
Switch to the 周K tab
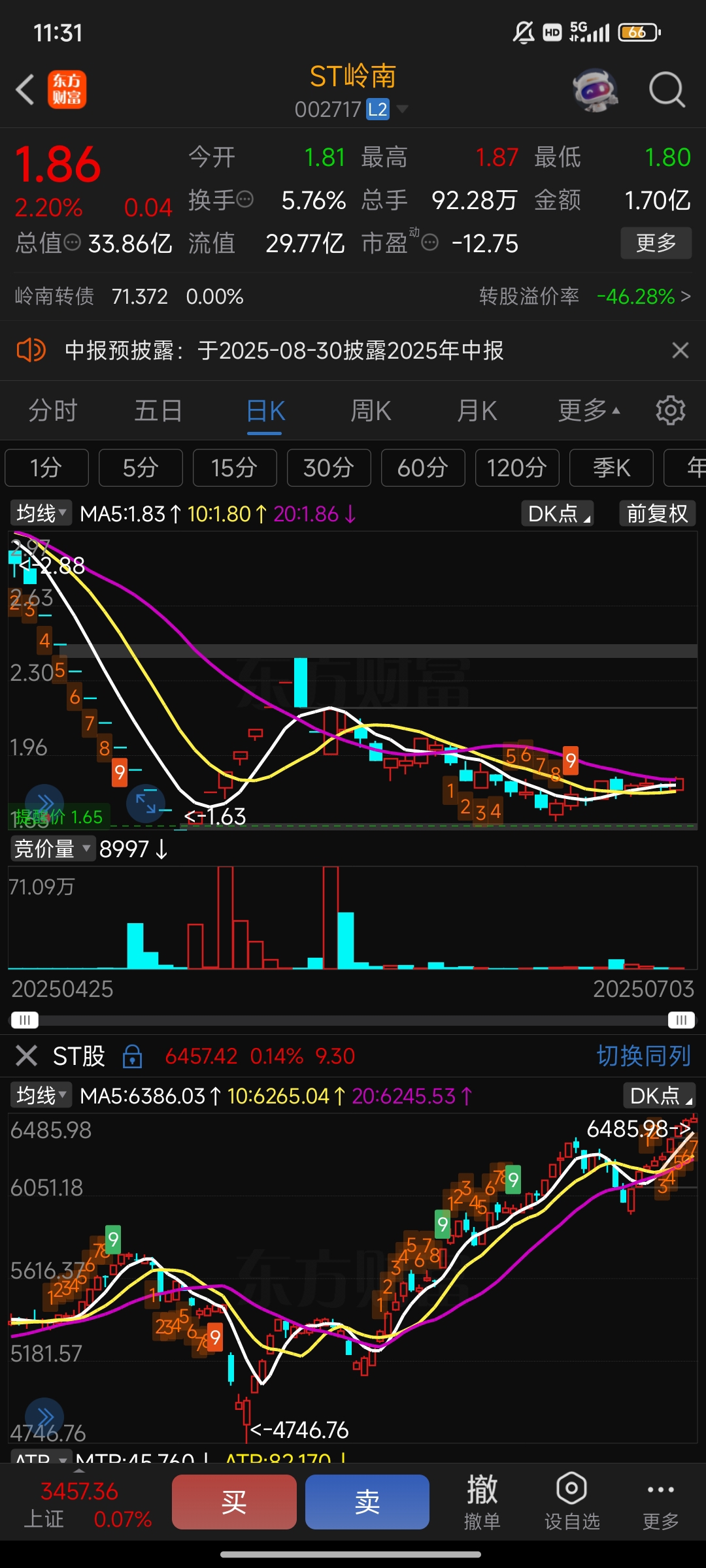[371, 411]
